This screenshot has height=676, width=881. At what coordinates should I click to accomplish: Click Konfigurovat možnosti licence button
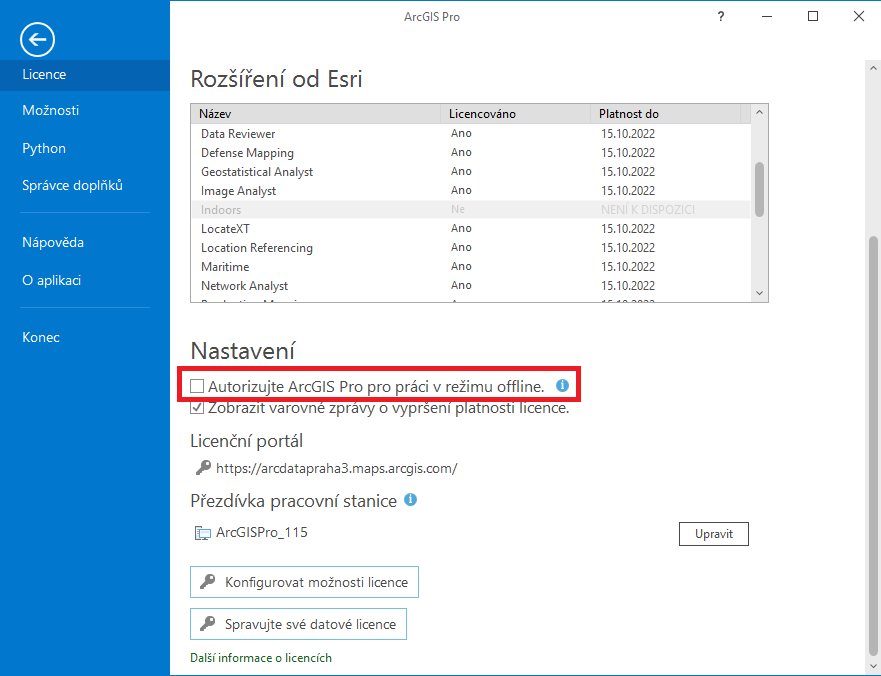pos(304,582)
